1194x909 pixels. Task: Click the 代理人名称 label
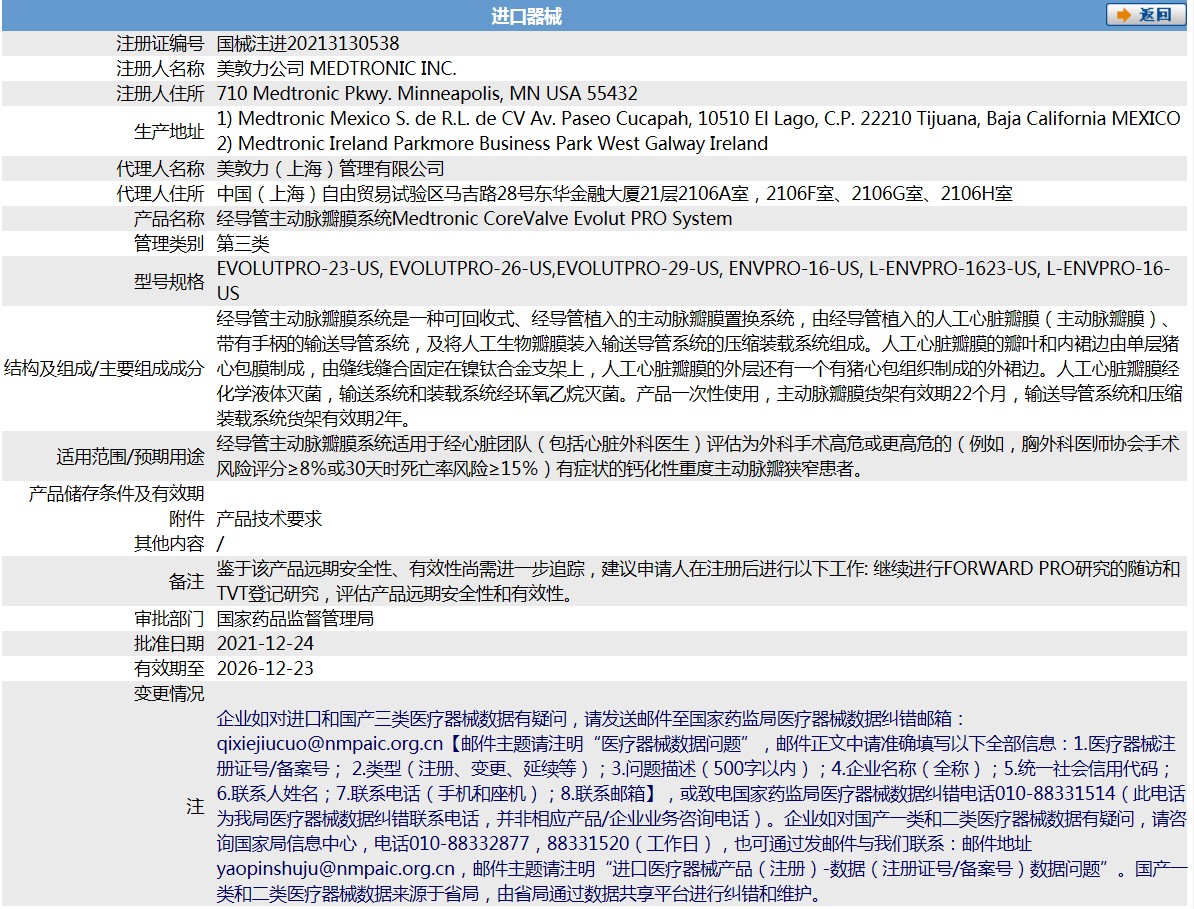160,168
